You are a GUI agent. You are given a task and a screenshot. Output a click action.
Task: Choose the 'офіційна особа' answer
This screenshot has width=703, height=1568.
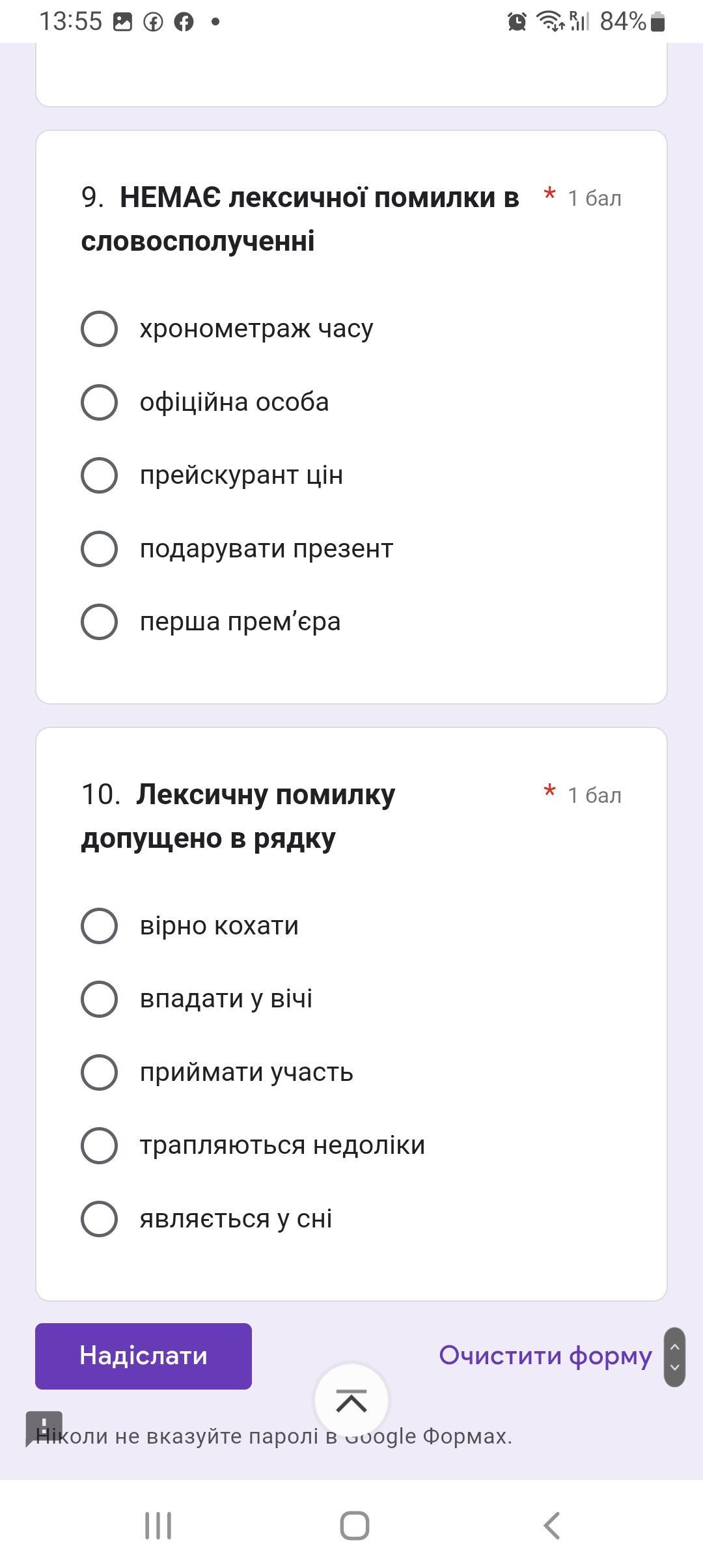click(99, 402)
